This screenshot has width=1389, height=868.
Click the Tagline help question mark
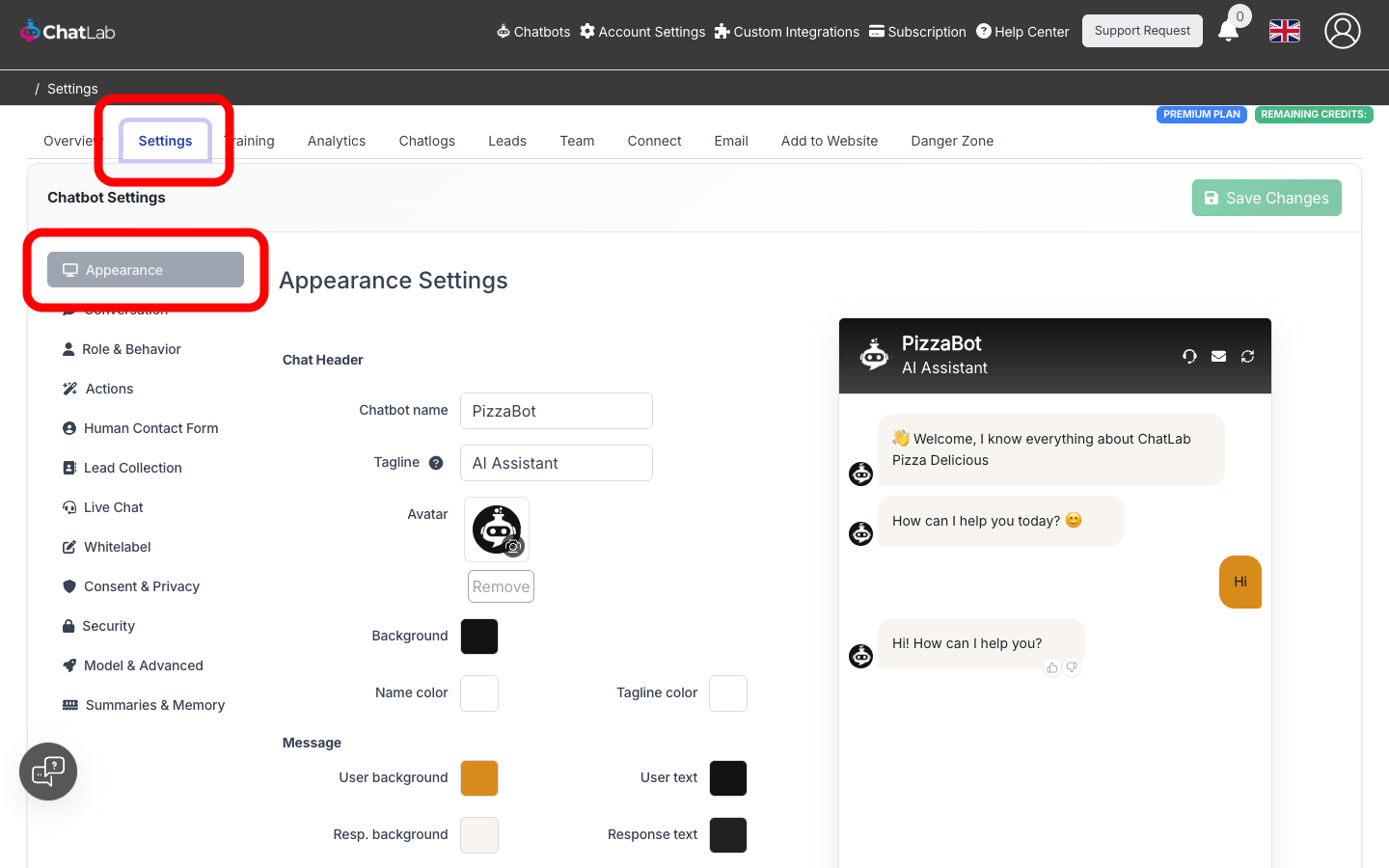point(436,463)
